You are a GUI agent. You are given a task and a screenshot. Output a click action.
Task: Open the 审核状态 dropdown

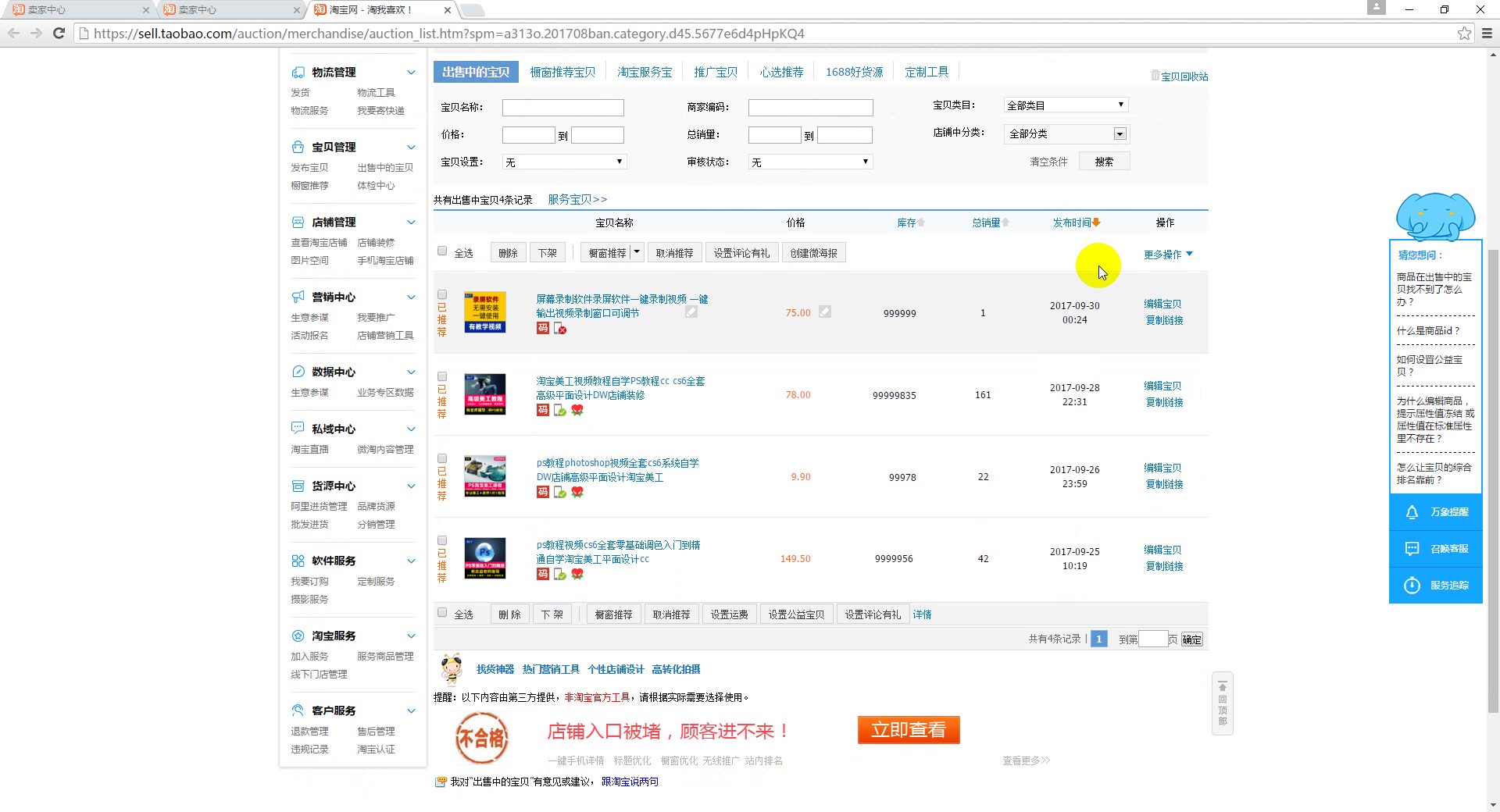(x=810, y=162)
